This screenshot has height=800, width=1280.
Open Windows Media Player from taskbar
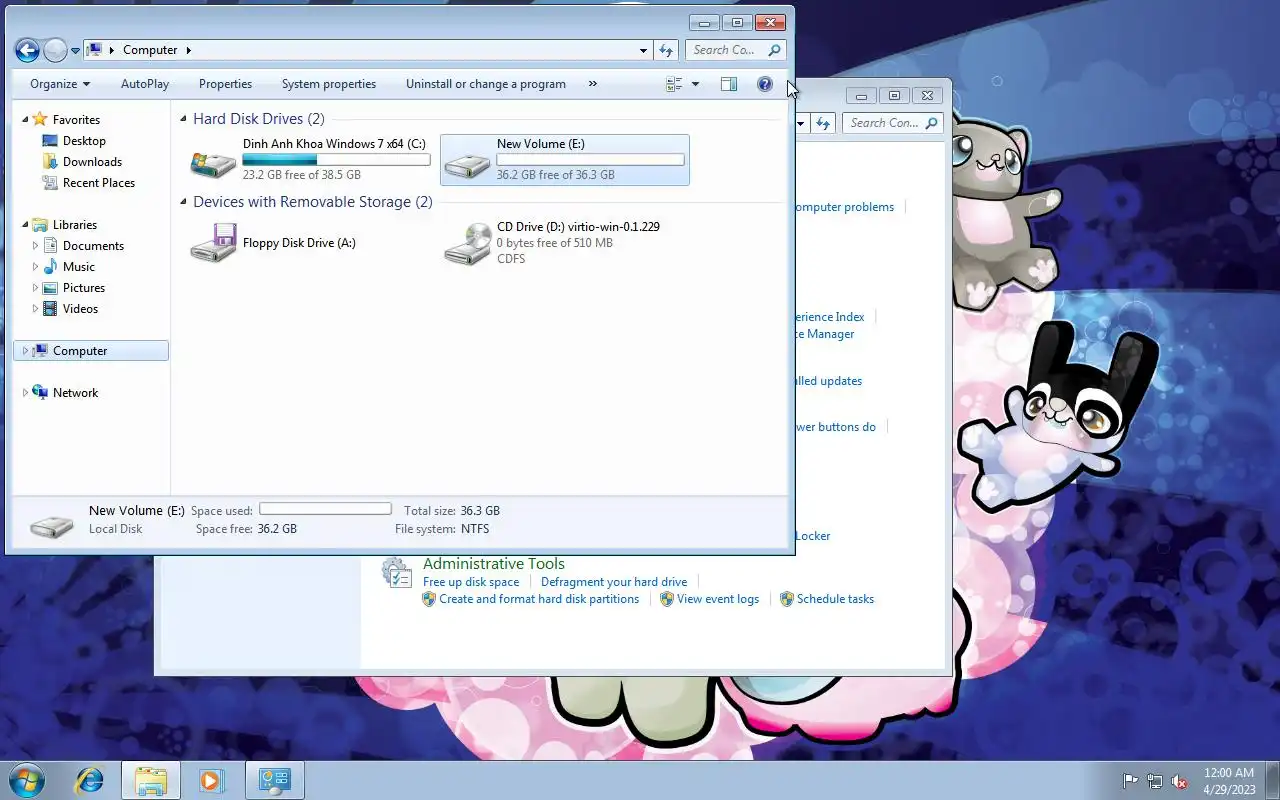click(x=211, y=780)
